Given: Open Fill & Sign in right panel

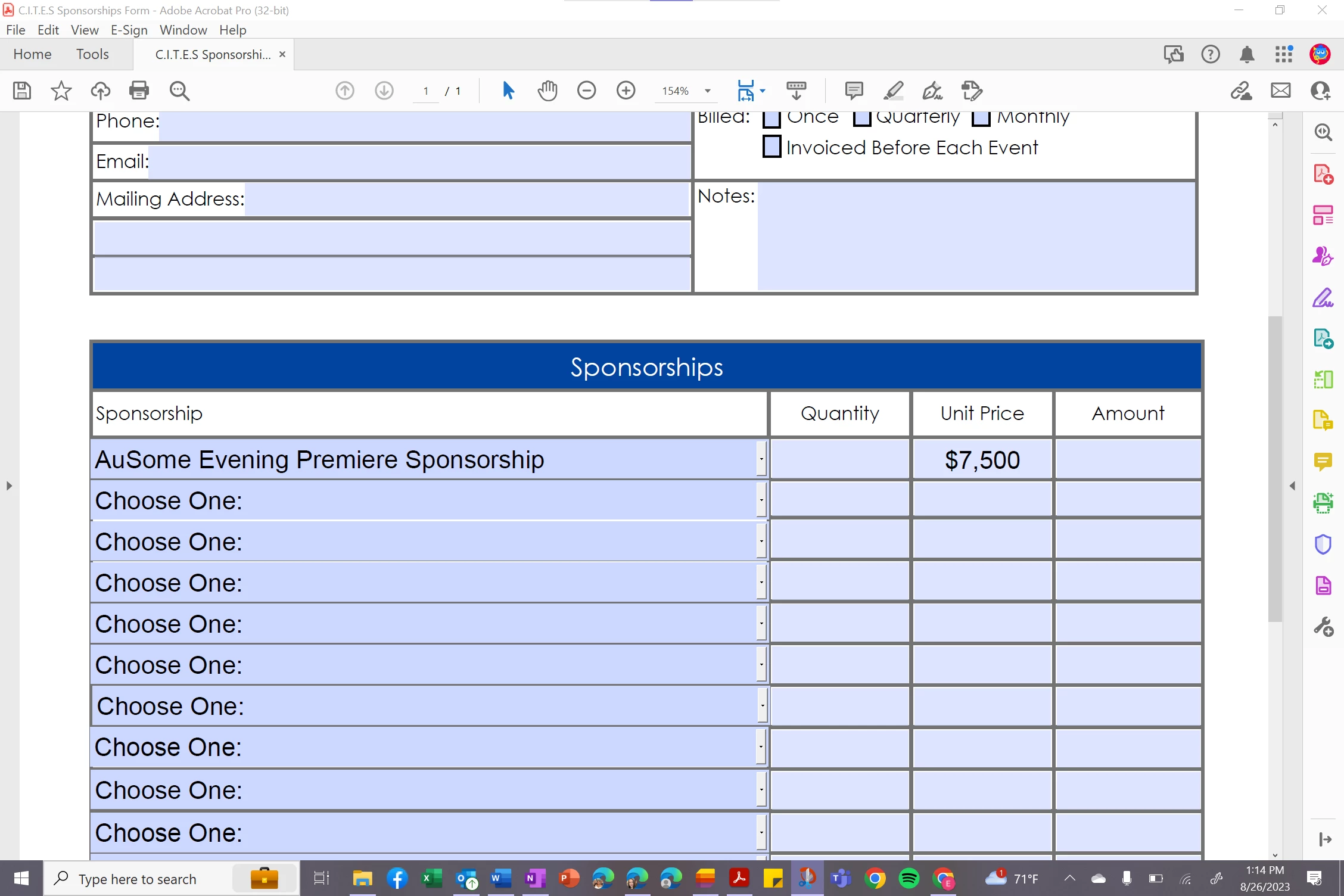Looking at the screenshot, I should pos(1323,298).
